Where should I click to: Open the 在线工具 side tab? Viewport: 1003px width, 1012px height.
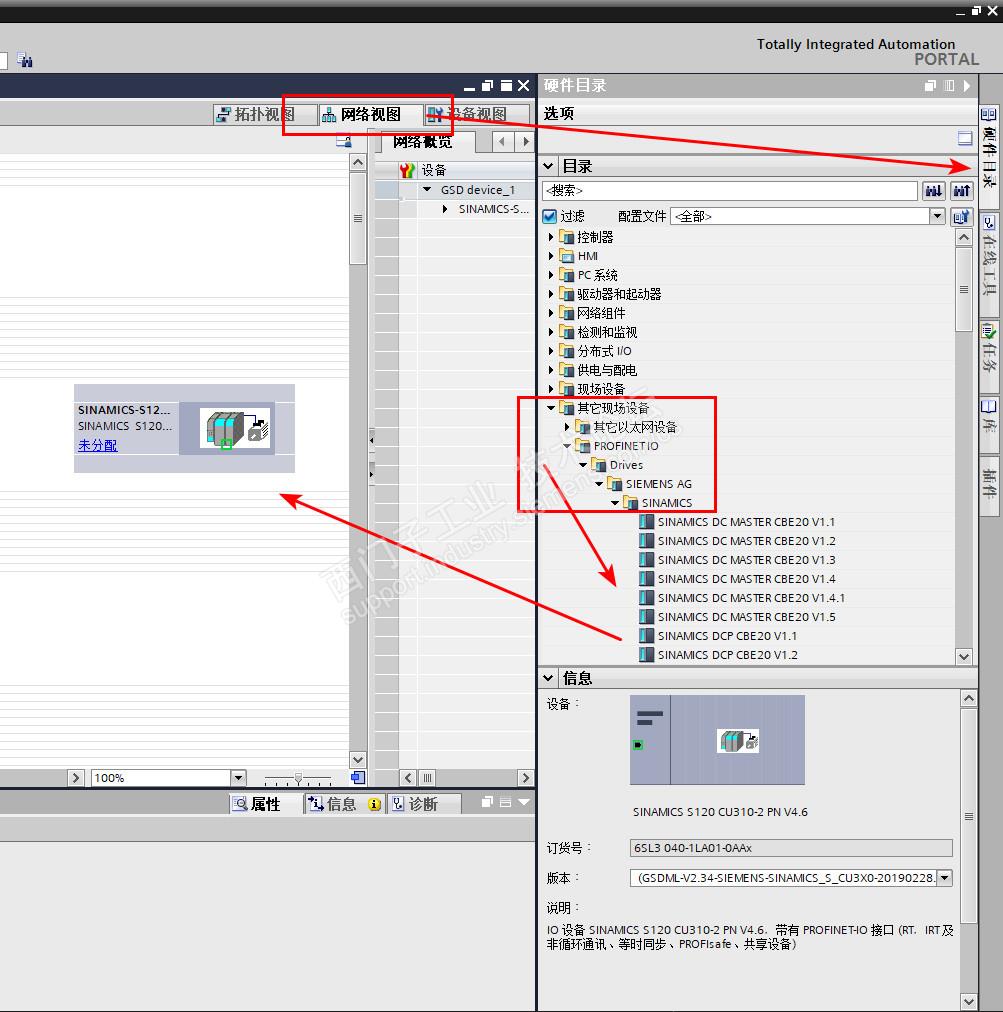(989, 264)
